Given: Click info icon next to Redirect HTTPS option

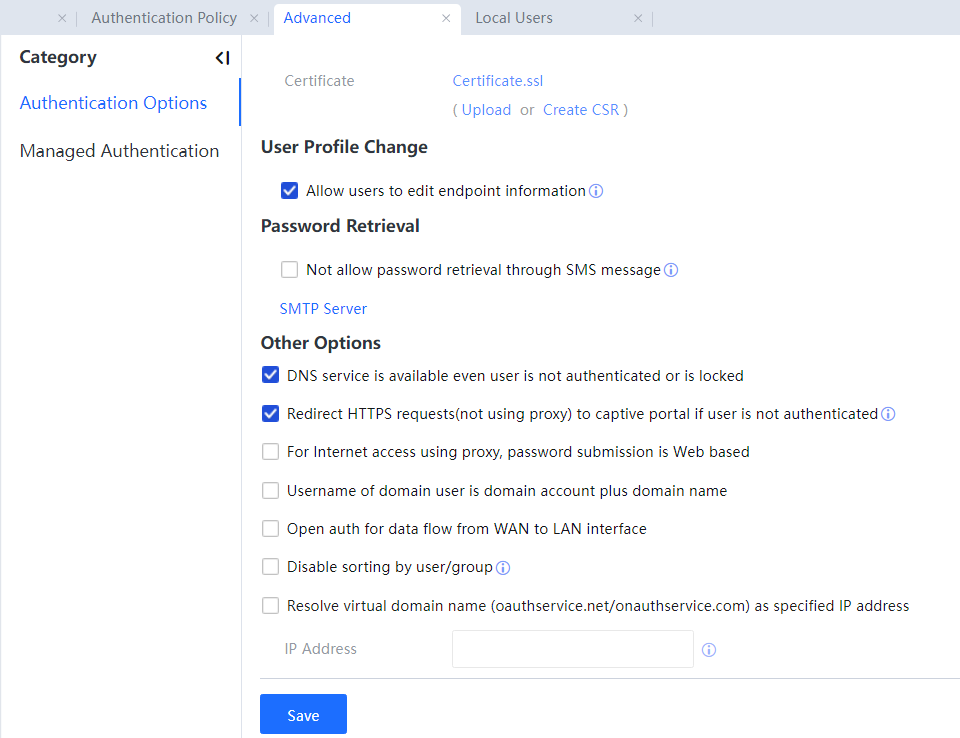Looking at the screenshot, I should pos(888,414).
